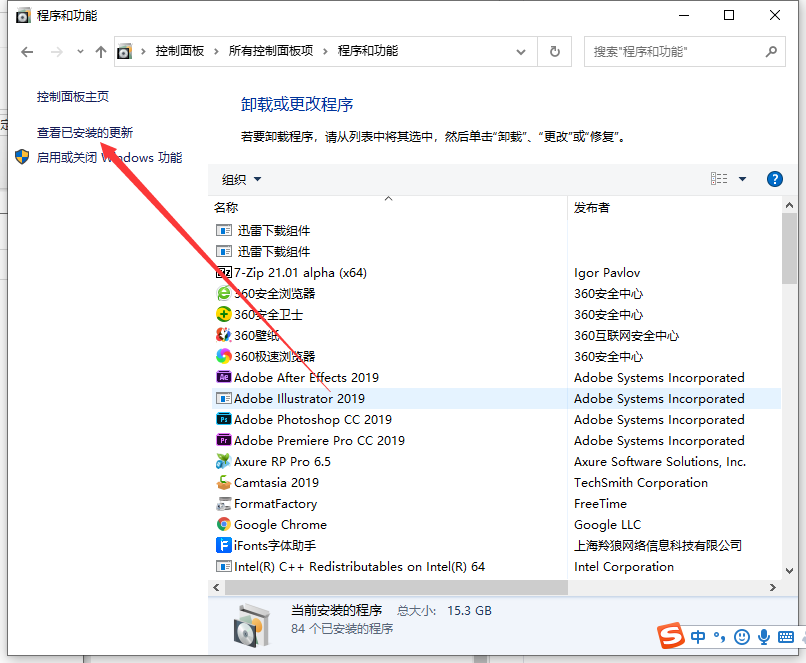
Task: Select iFonts字体助手 icon
Action: coord(224,545)
